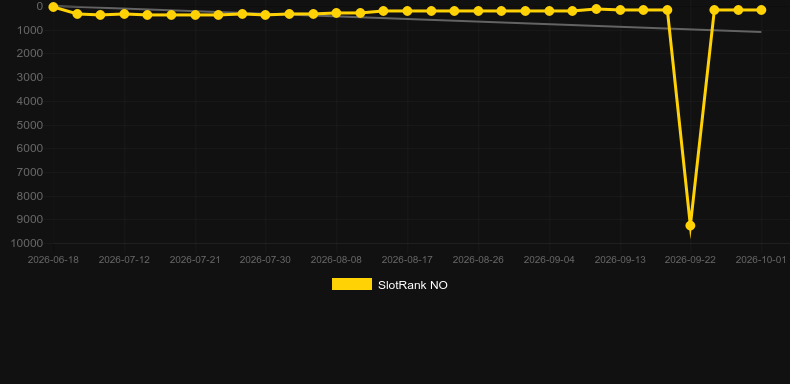
Task: Click the 2026-07-21 x-axis date label
Action: pos(195,260)
